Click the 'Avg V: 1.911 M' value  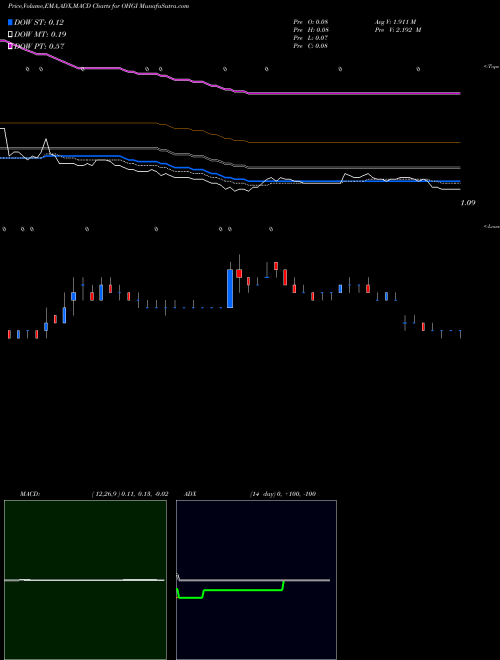click(395, 22)
